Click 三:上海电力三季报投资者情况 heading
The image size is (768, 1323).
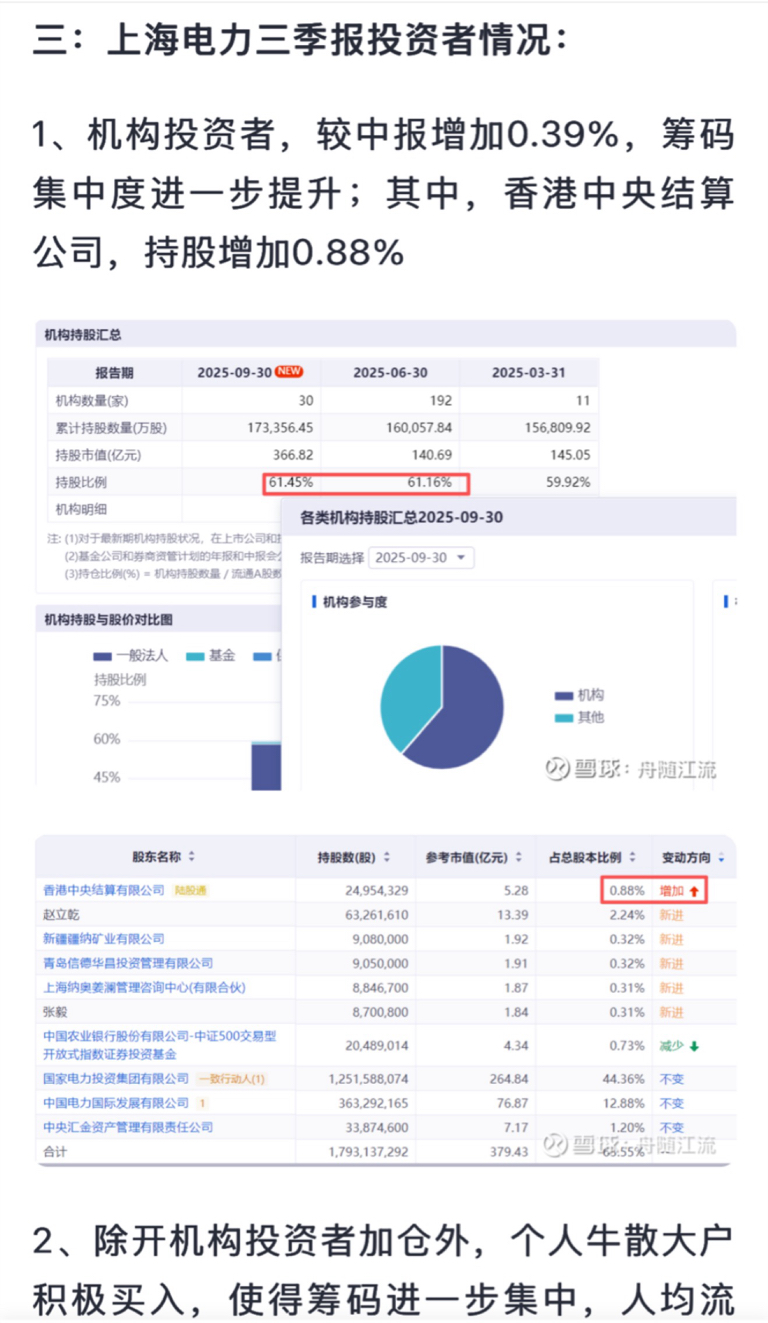[x=302, y=41]
